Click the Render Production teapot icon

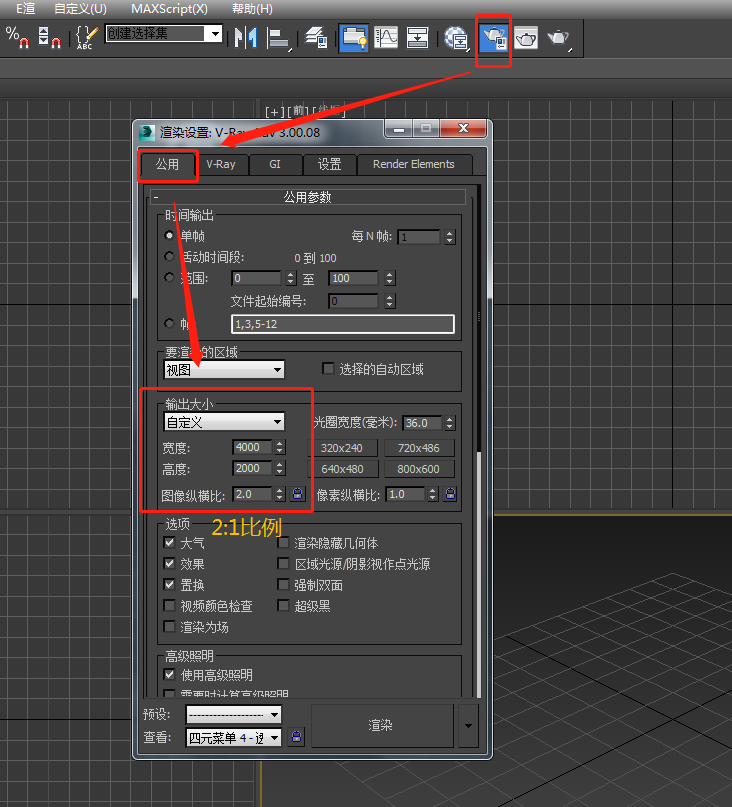pyautogui.click(x=559, y=38)
